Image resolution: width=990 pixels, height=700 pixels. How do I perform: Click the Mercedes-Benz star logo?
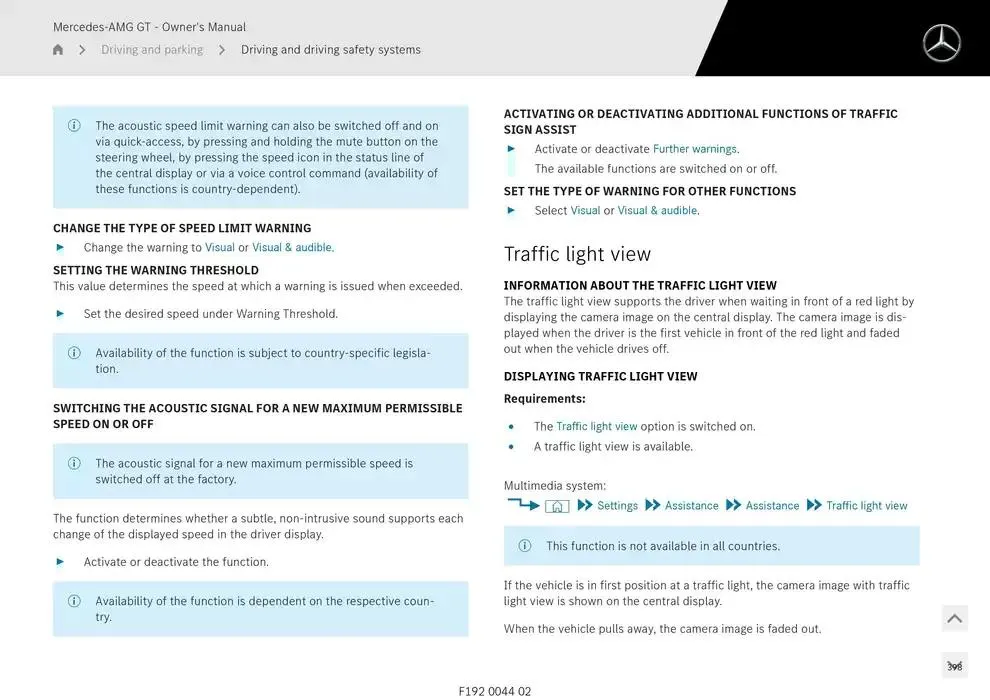pos(941,43)
